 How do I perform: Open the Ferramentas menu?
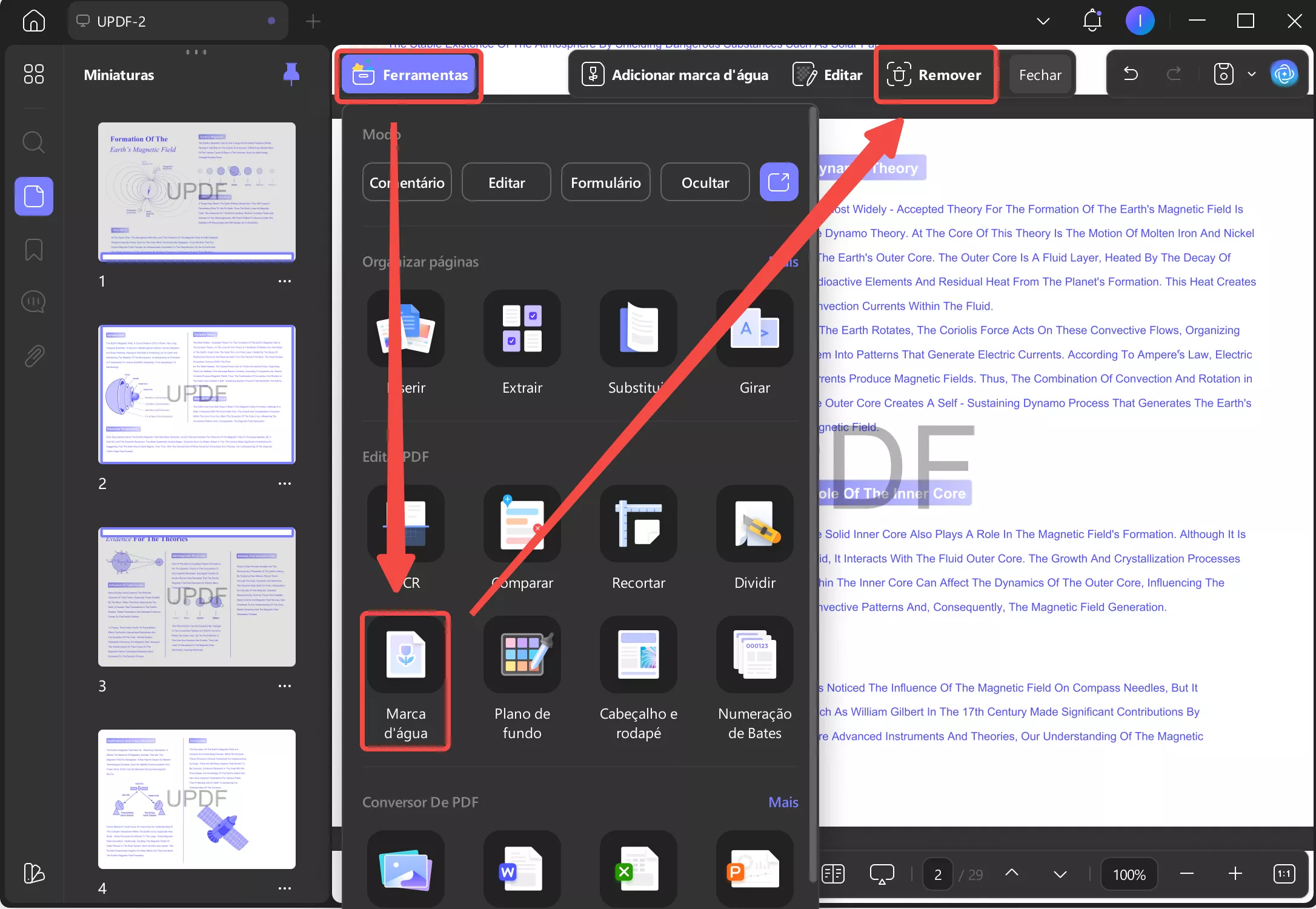point(409,75)
